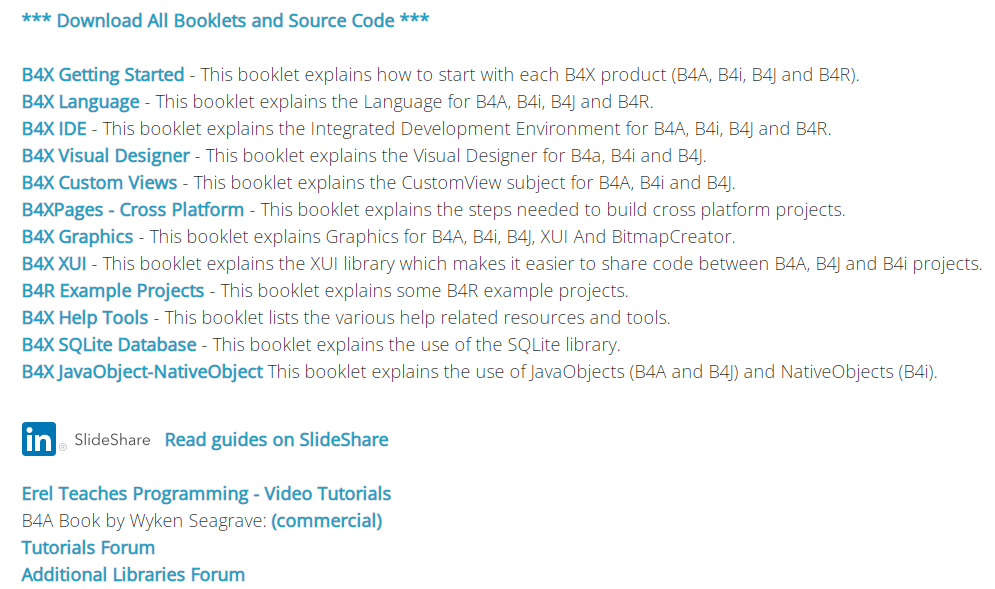This screenshot has height=589, width=995.
Task: Open Download All Booklets and Source Code
Action: (x=225, y=20)
